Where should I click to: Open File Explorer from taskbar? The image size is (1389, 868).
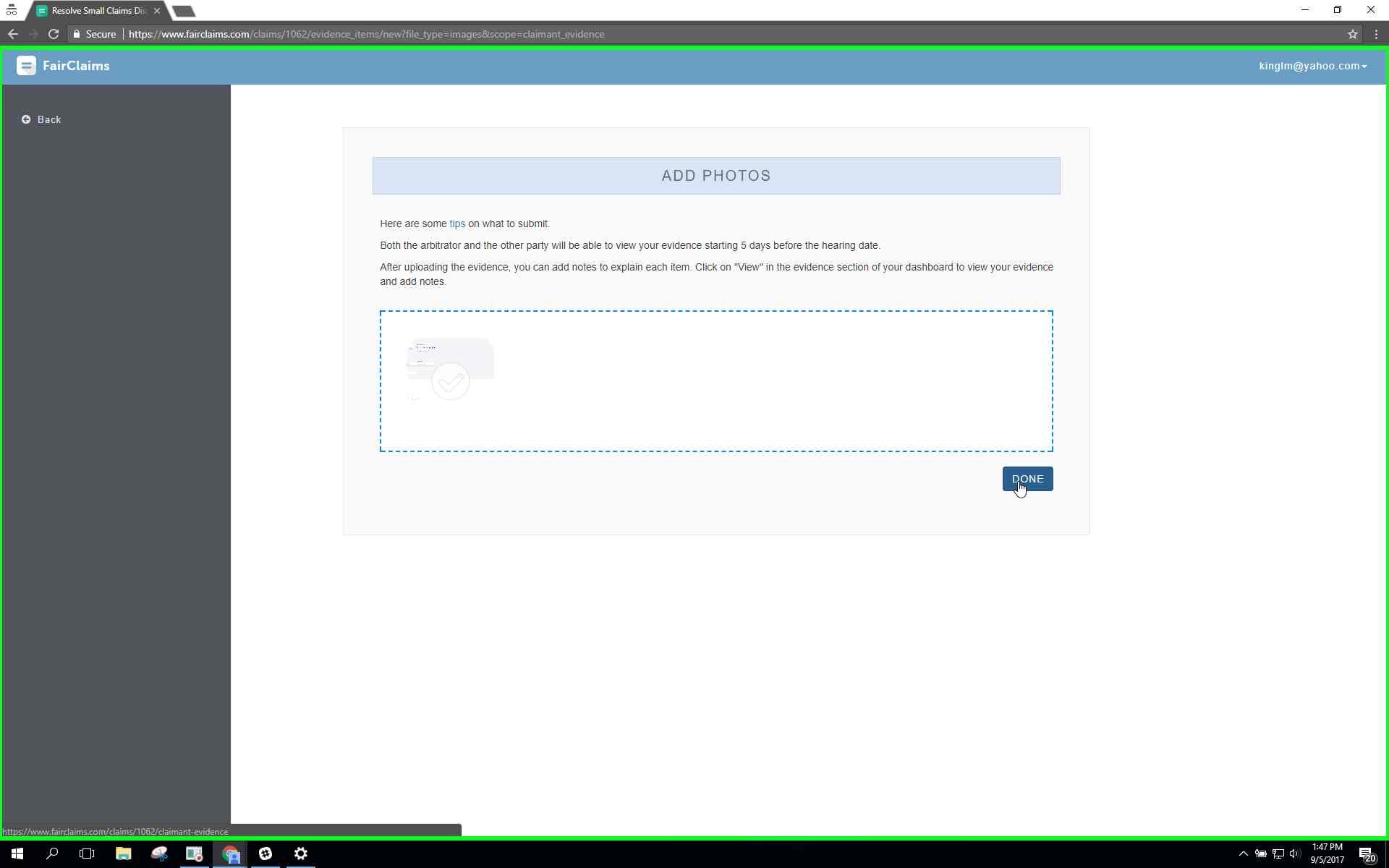pos(123,854)
